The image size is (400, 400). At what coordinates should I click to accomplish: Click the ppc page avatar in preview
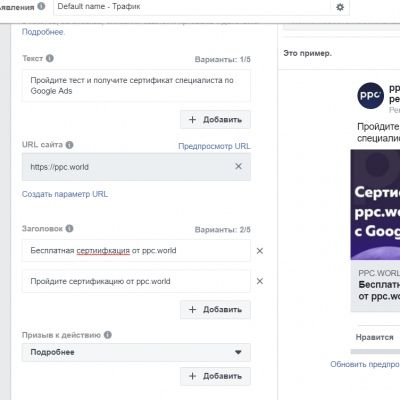370,95
